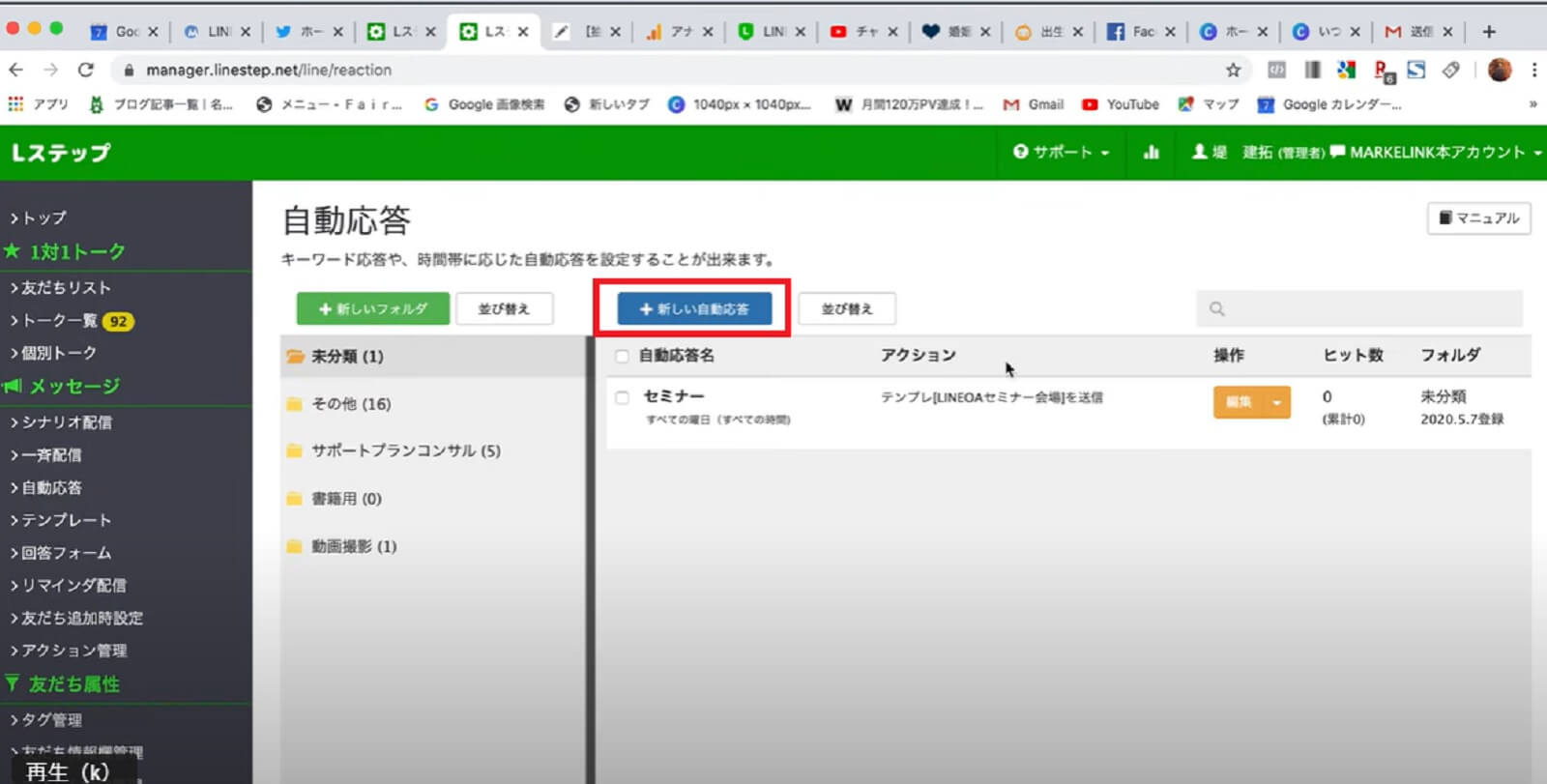
Task: Tick the select-all checkbox in table header
Action: (x=622, y=356)
